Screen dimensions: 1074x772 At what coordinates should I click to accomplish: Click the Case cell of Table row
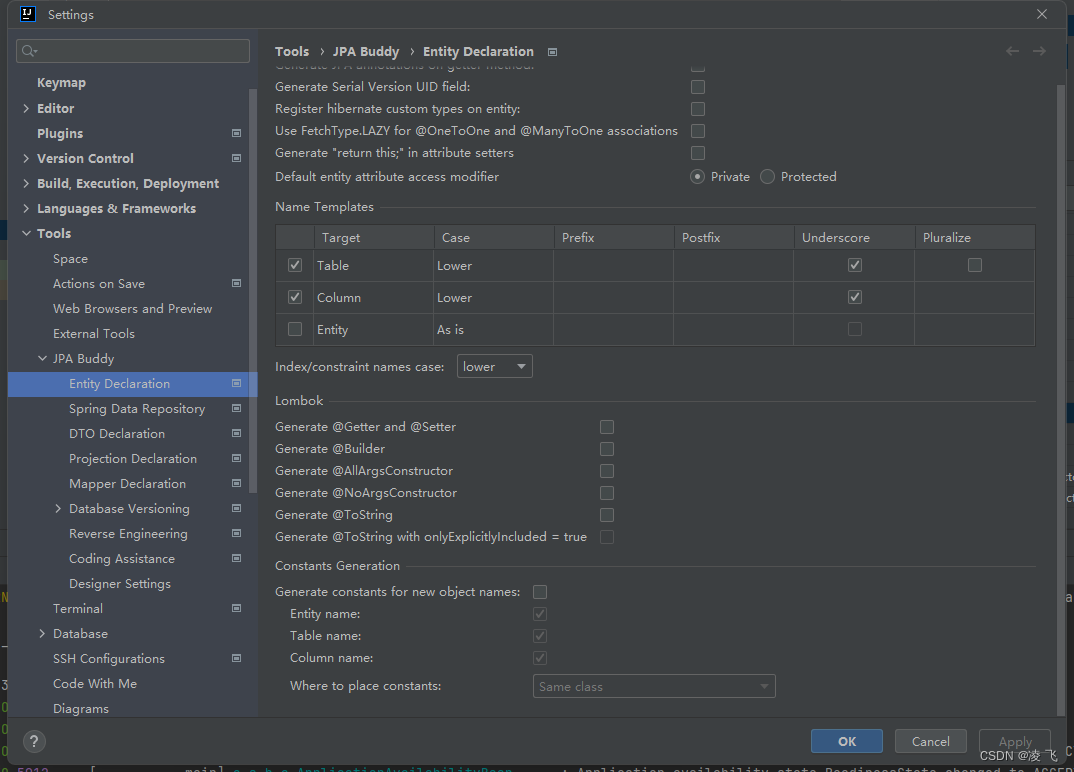point(493,266)
